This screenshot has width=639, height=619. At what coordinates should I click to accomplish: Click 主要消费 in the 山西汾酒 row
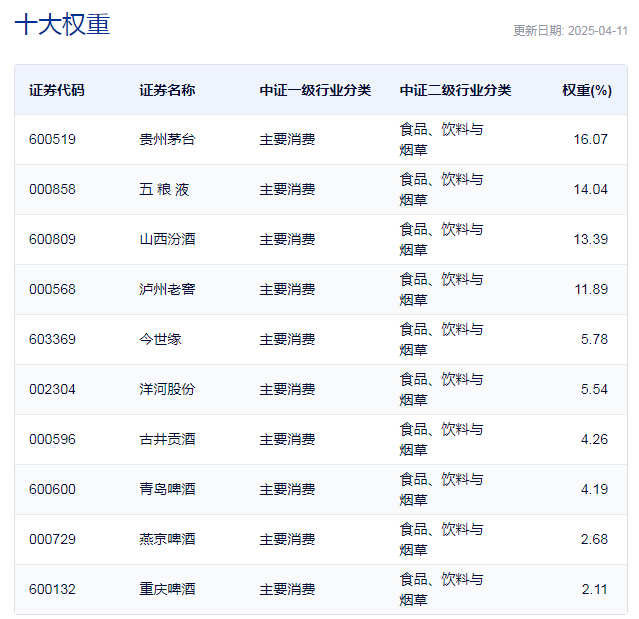pyautogui.click(x=287, y=239)
